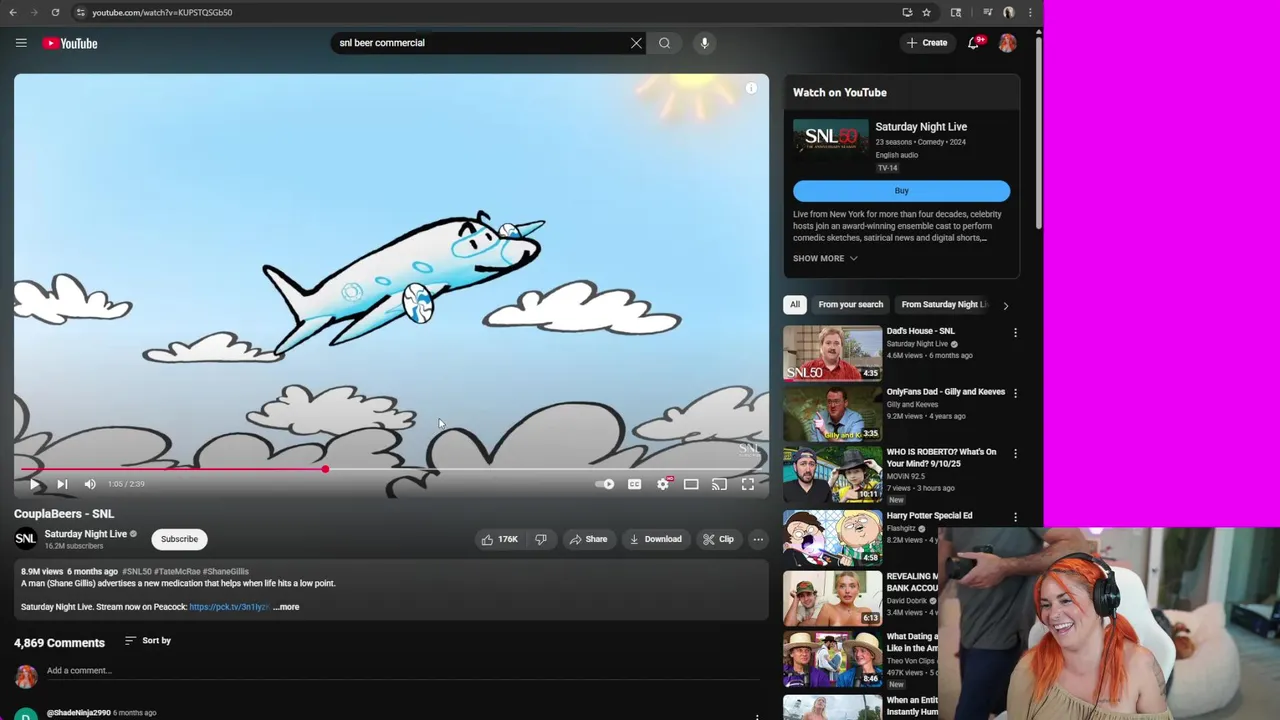Image resolution: width=1280 pixels, height=720 pixels.
Task: Click the search query field
Action: 480,43
